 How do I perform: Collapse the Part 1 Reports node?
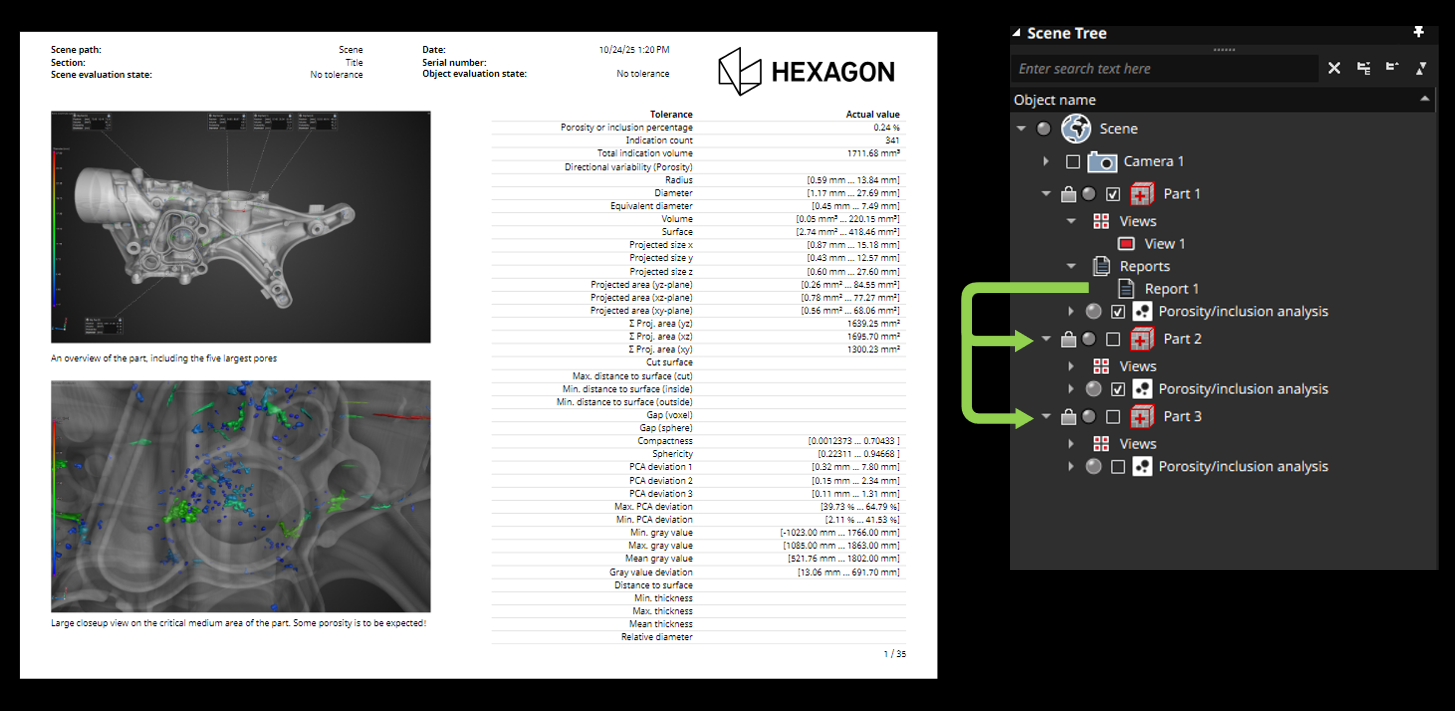(x=1071, y=266)
